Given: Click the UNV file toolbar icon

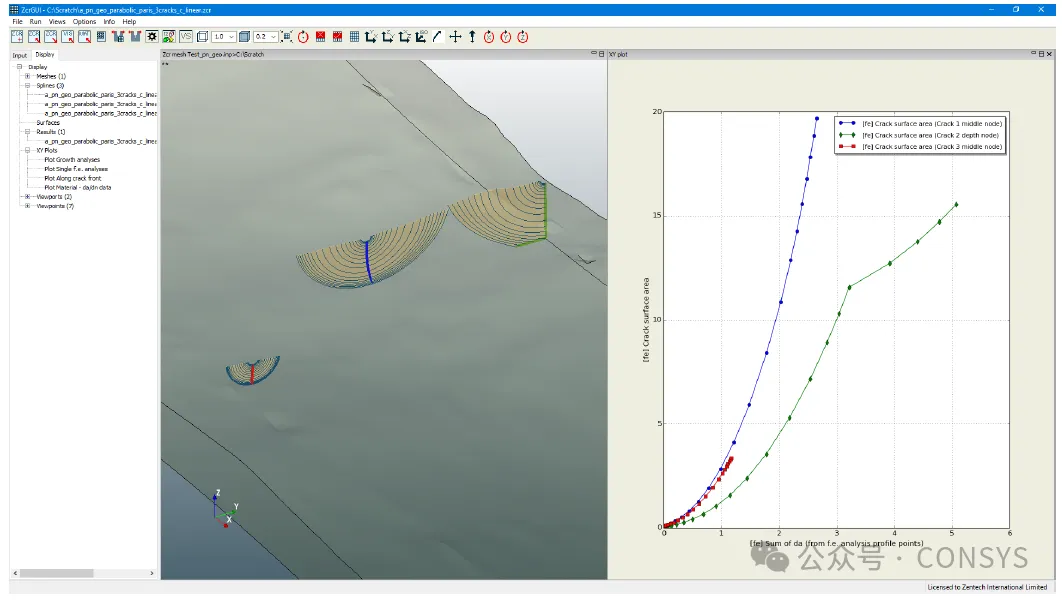Looking at the screenshot, I should pyautogui.click(x=85, y=37).
